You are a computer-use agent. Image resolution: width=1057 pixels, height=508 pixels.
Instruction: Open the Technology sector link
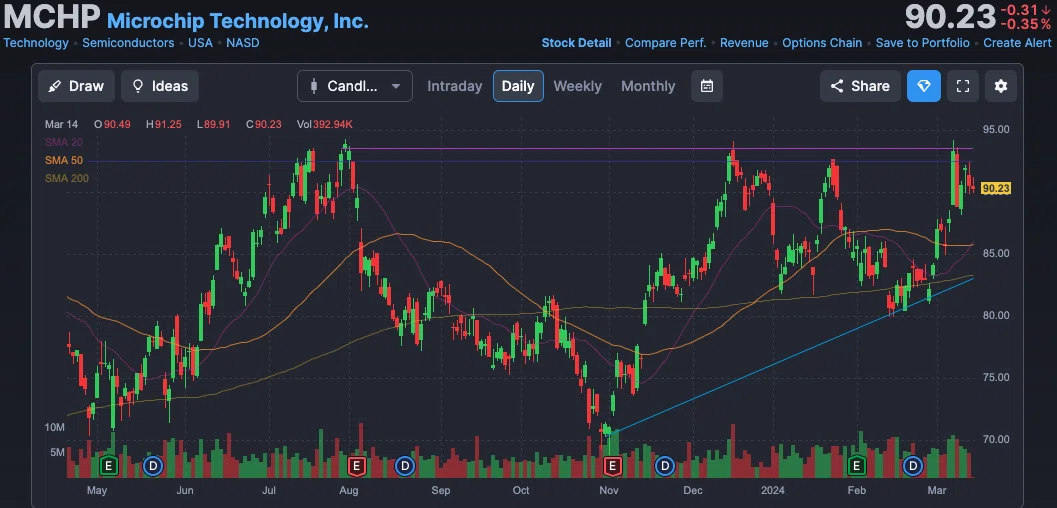[x=36, y=42]
